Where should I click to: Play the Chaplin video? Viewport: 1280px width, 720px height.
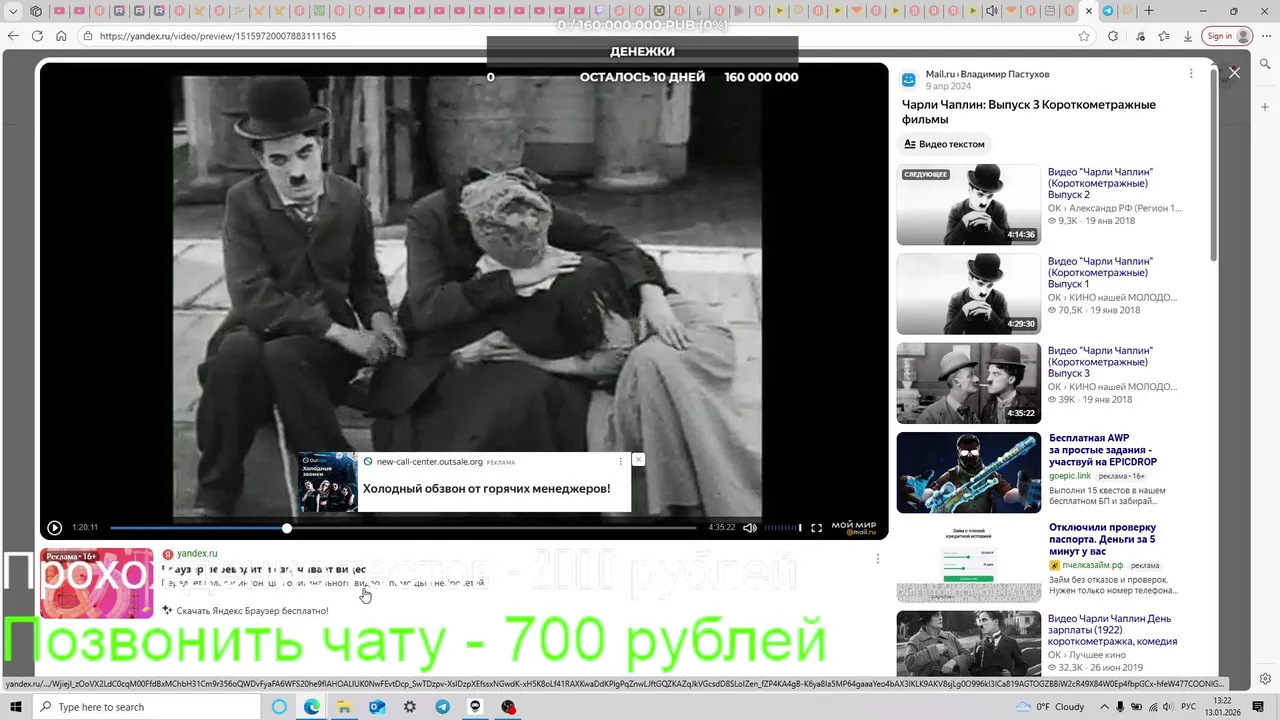pyautogui.click(x=55, y=528)
